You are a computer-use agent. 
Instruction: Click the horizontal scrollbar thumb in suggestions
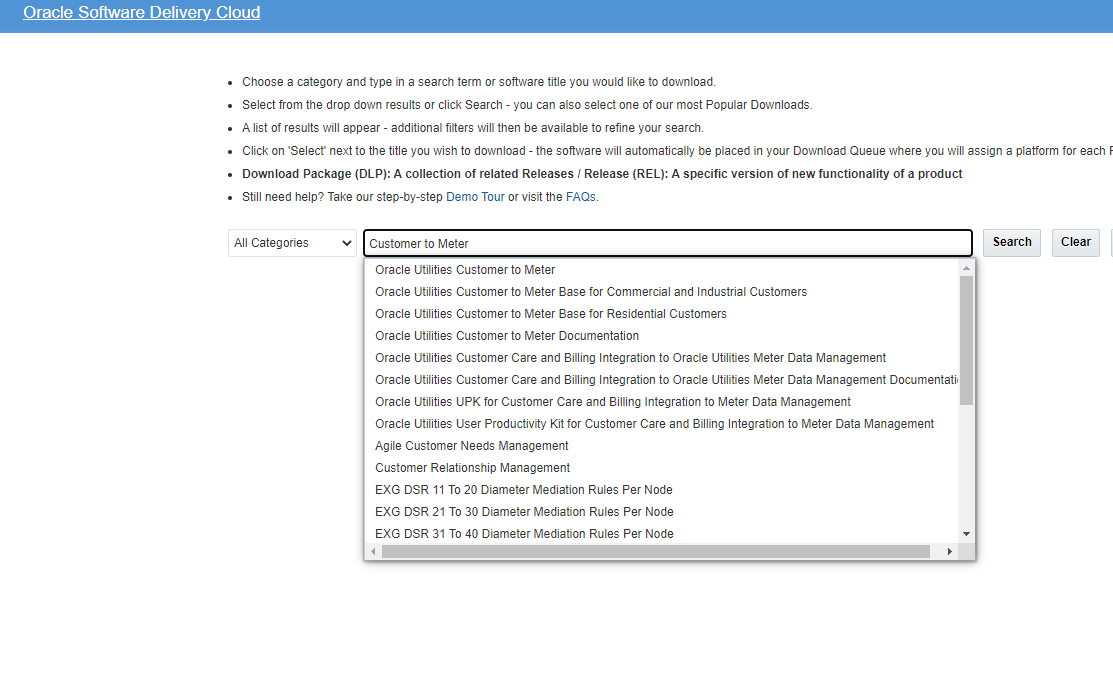pos(656,551)
